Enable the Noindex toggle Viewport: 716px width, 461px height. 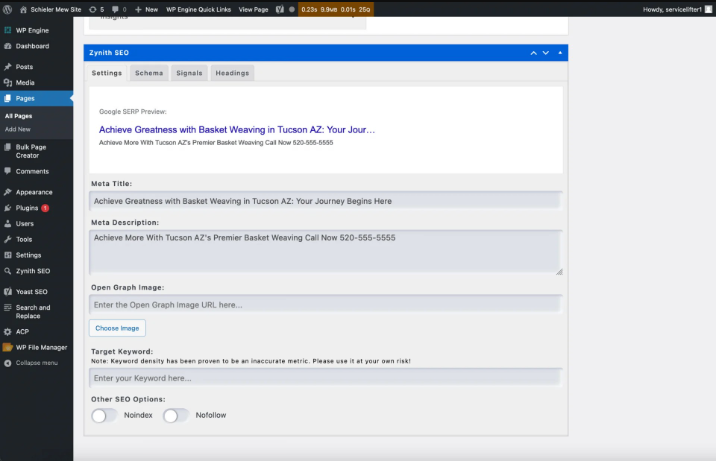[x=104, y=415]
